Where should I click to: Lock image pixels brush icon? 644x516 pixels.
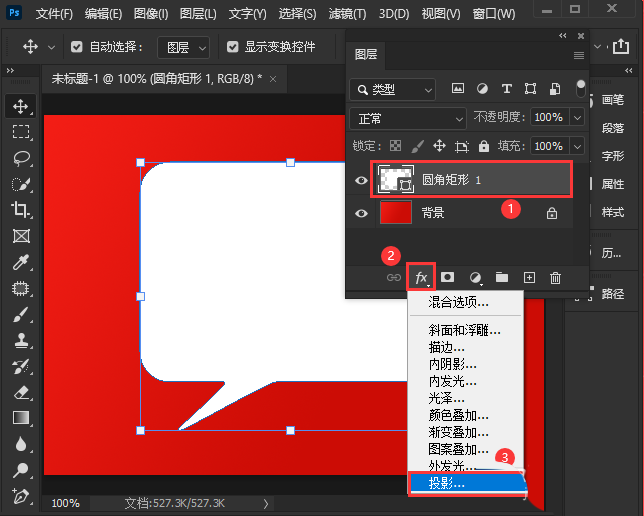click(418, 146)
